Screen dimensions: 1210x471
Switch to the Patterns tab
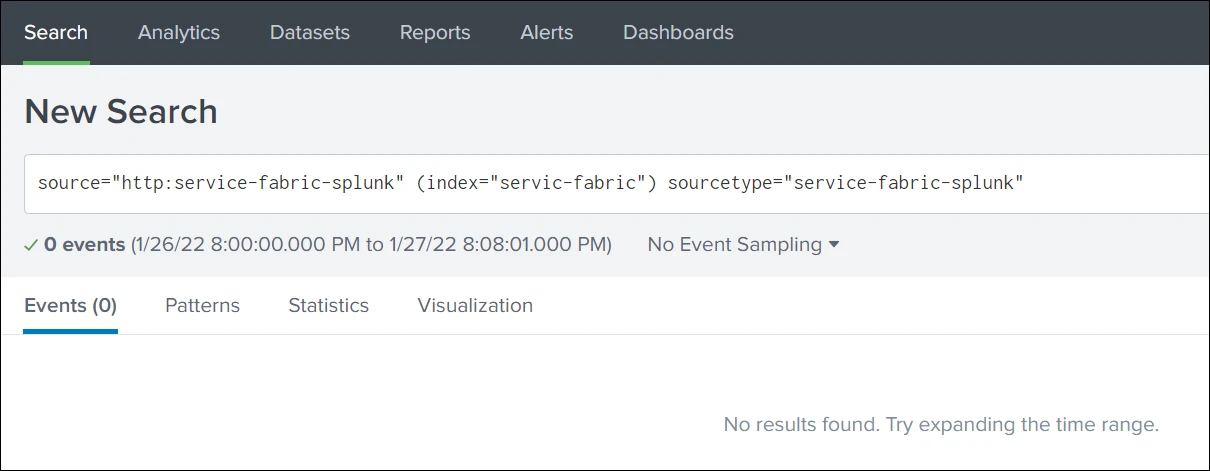(202, 306)
